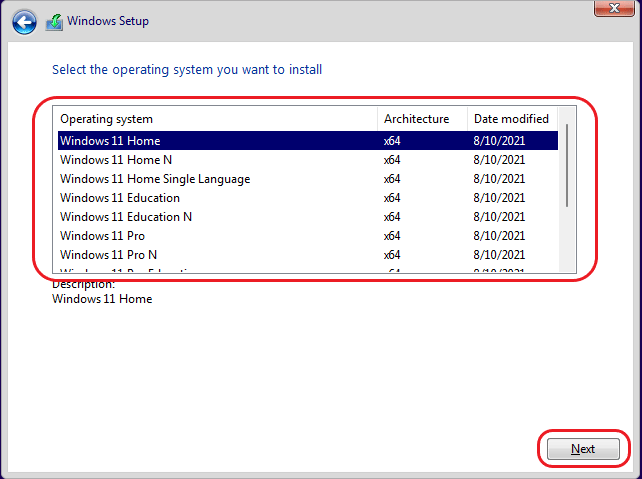Click the blue back arrow button

24,22
